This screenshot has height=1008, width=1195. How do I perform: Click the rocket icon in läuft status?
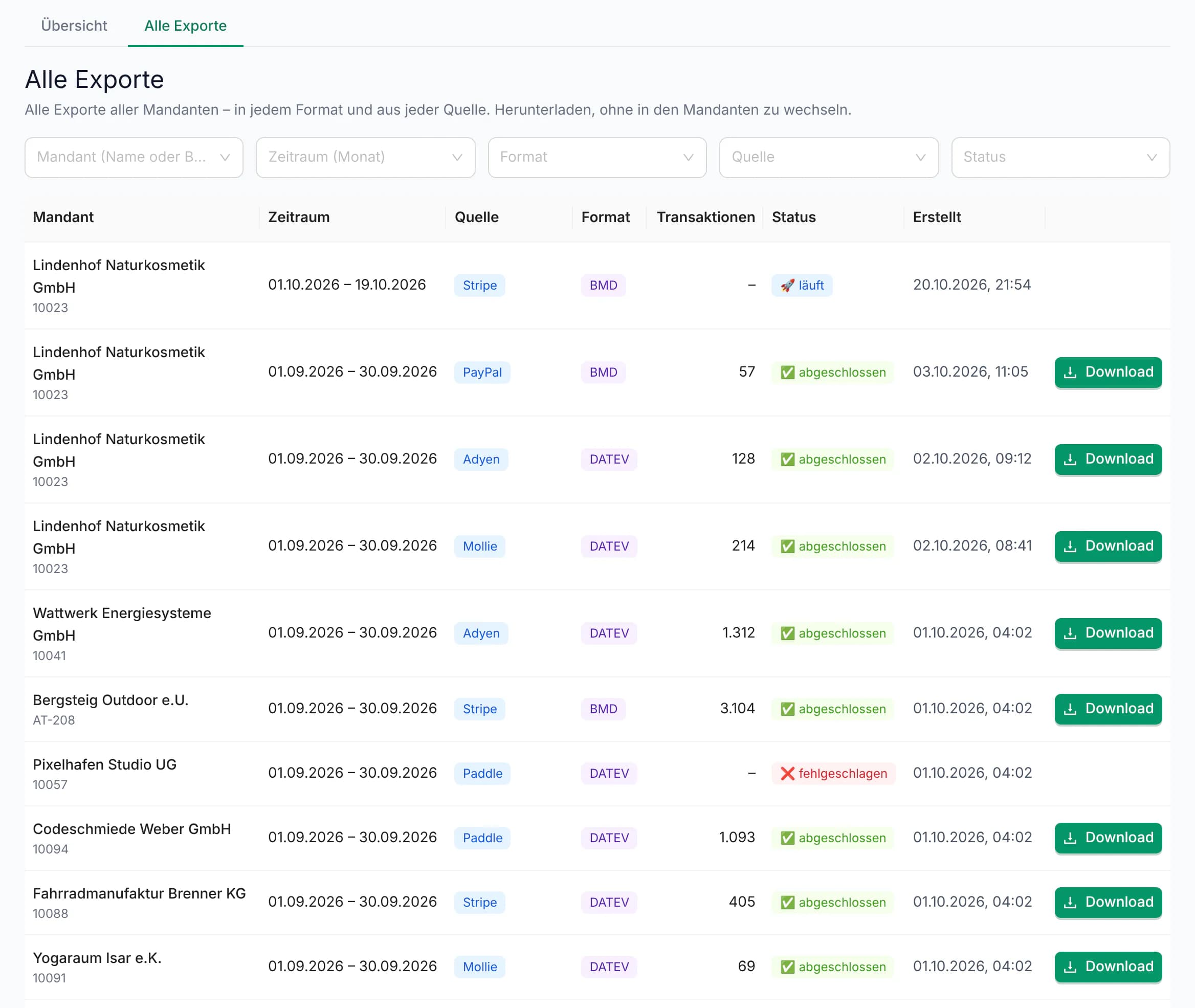[787, 285]
